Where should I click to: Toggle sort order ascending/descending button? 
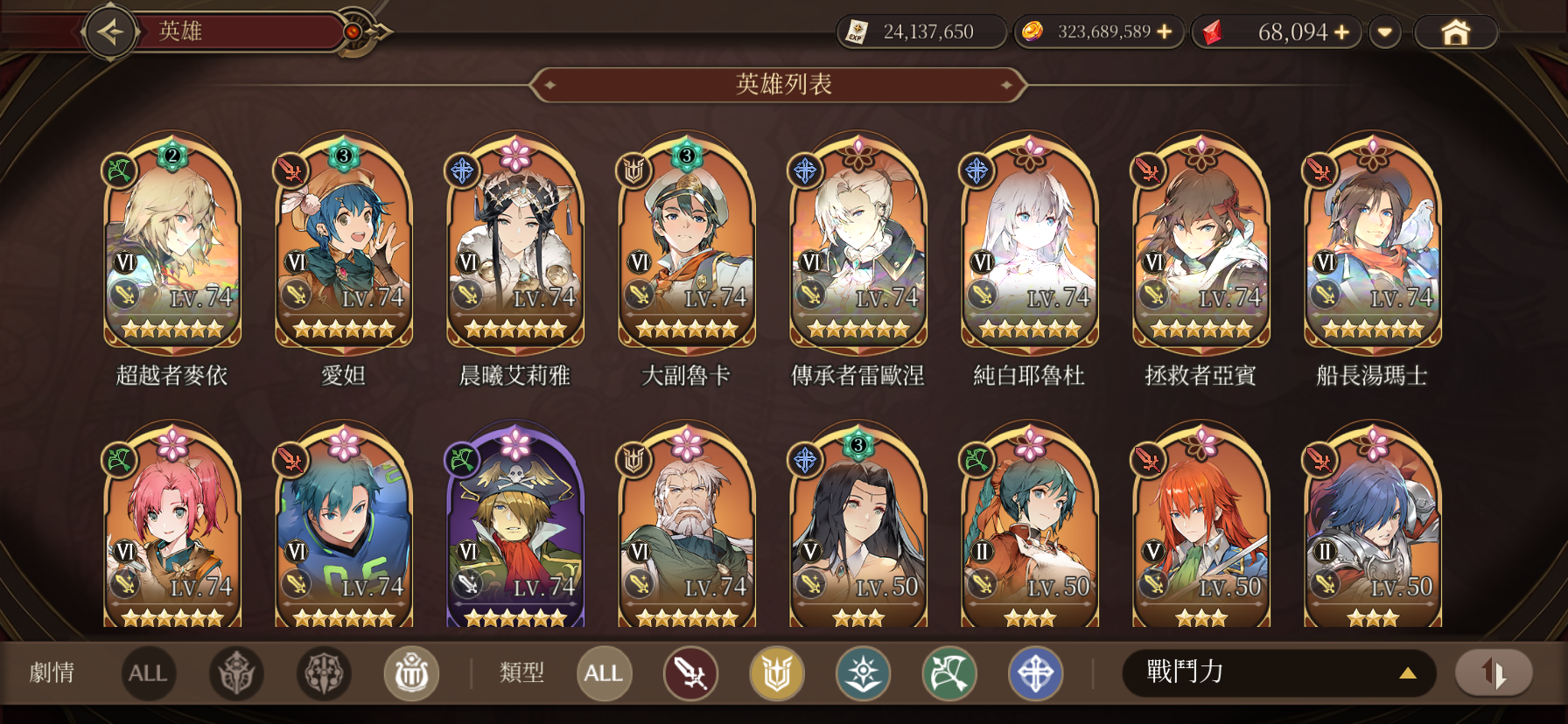click(x=1494, y=672)
